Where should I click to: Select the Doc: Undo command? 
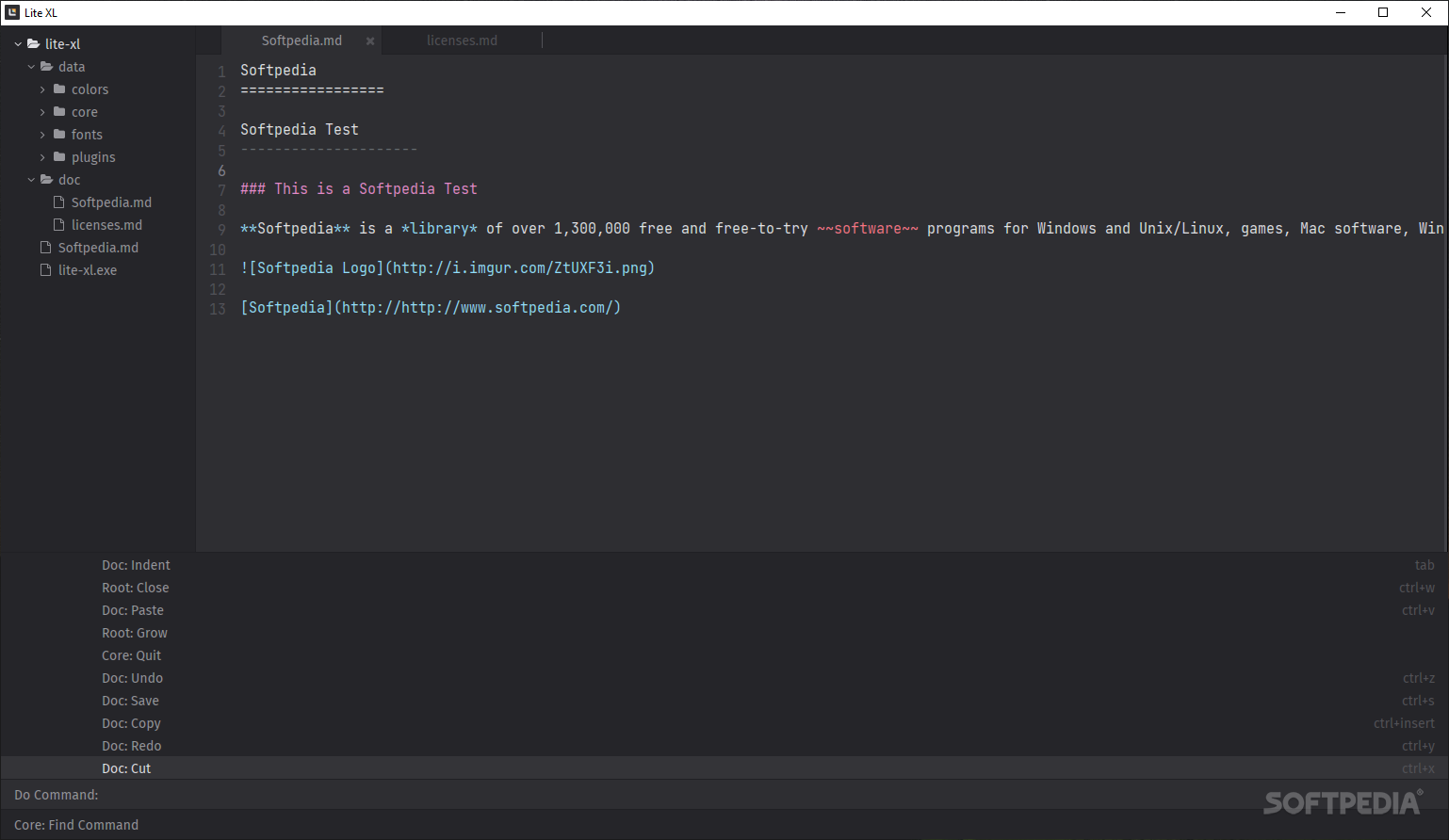[724, 678]
